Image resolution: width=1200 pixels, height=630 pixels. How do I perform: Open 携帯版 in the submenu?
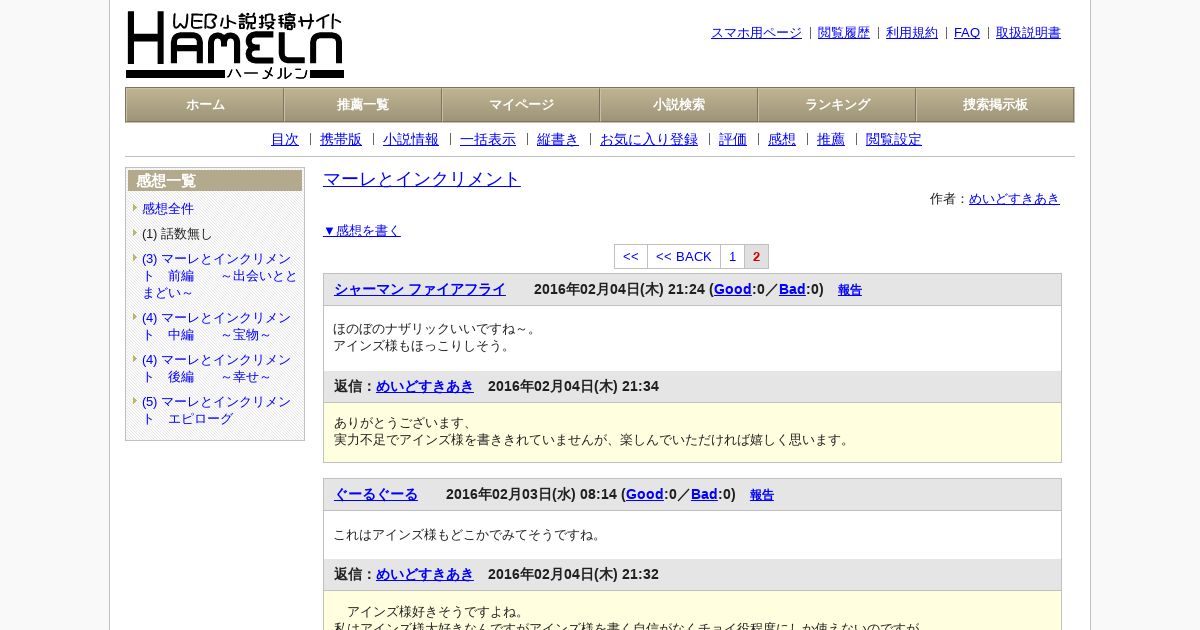coord(341,140)
